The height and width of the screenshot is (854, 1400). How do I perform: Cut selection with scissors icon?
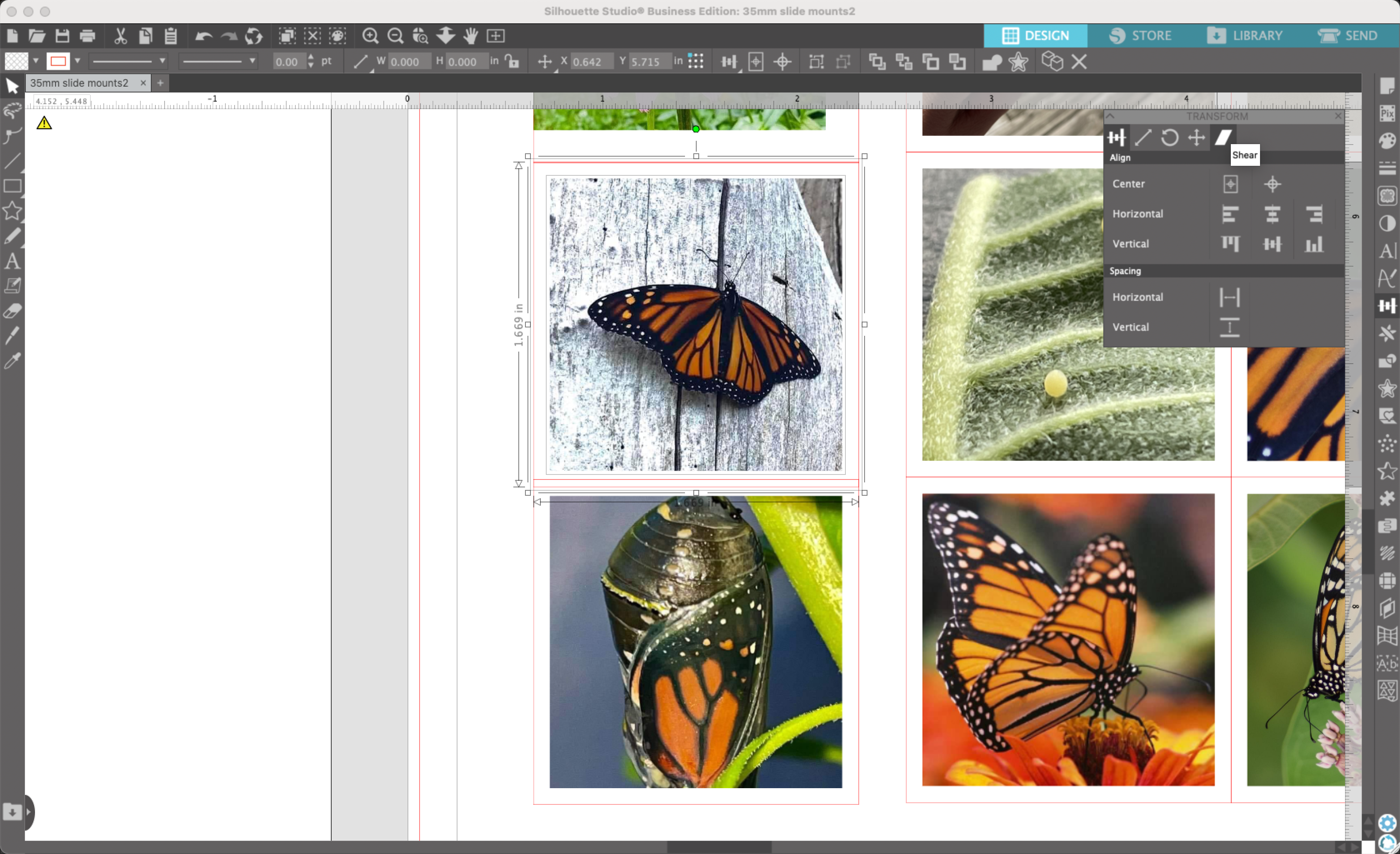[120, 36]
